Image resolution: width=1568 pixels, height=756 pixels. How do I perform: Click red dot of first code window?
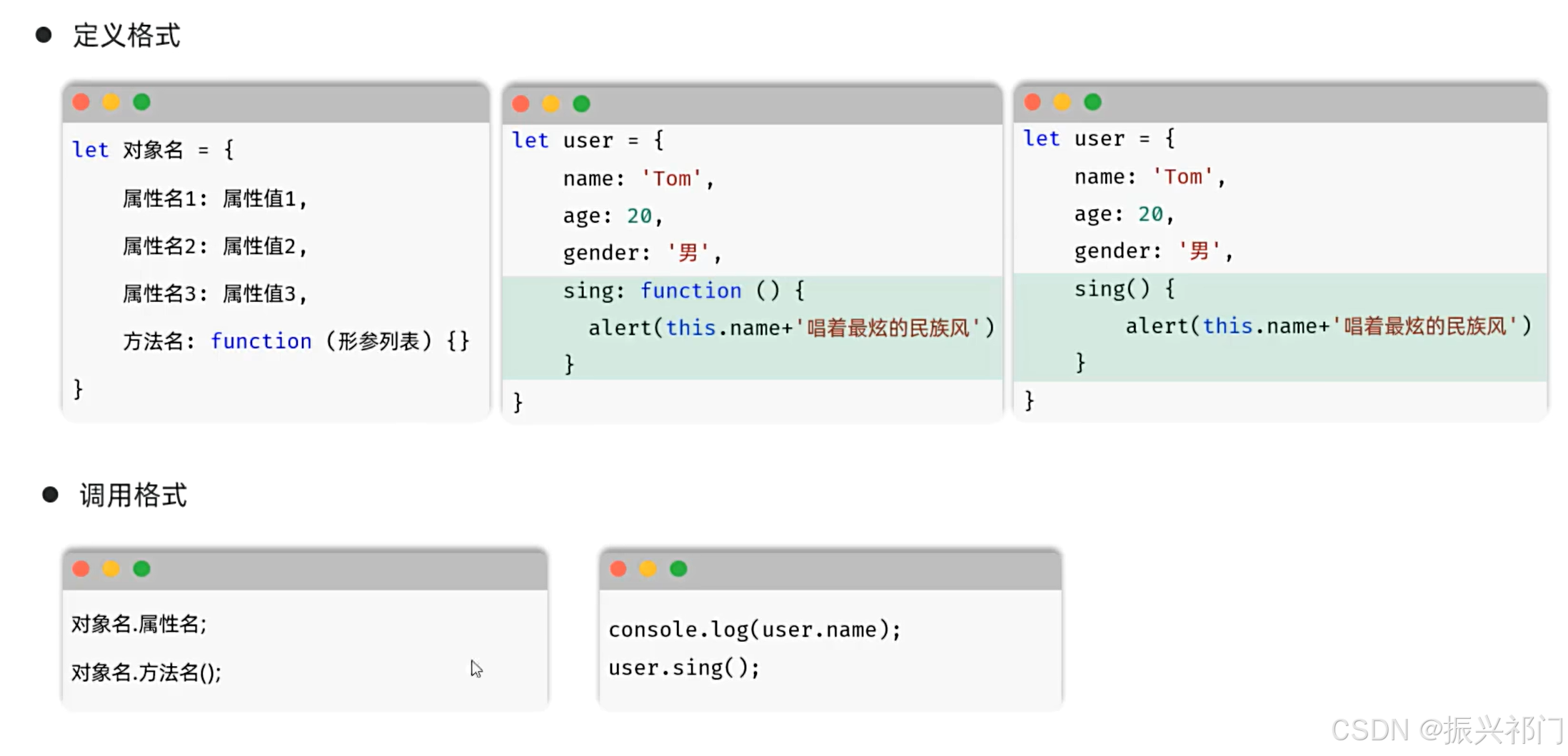[x=81, y=102]
